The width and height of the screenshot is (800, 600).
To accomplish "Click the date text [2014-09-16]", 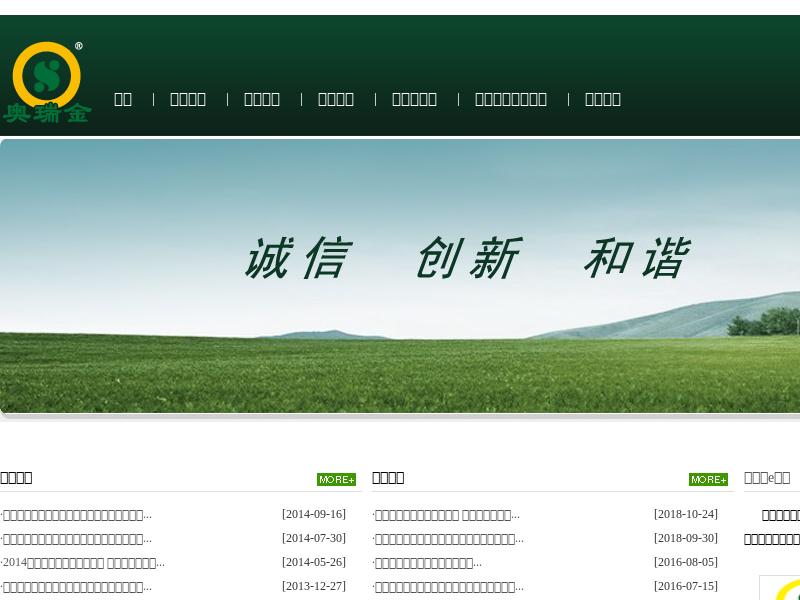I will tap(314, 514).
